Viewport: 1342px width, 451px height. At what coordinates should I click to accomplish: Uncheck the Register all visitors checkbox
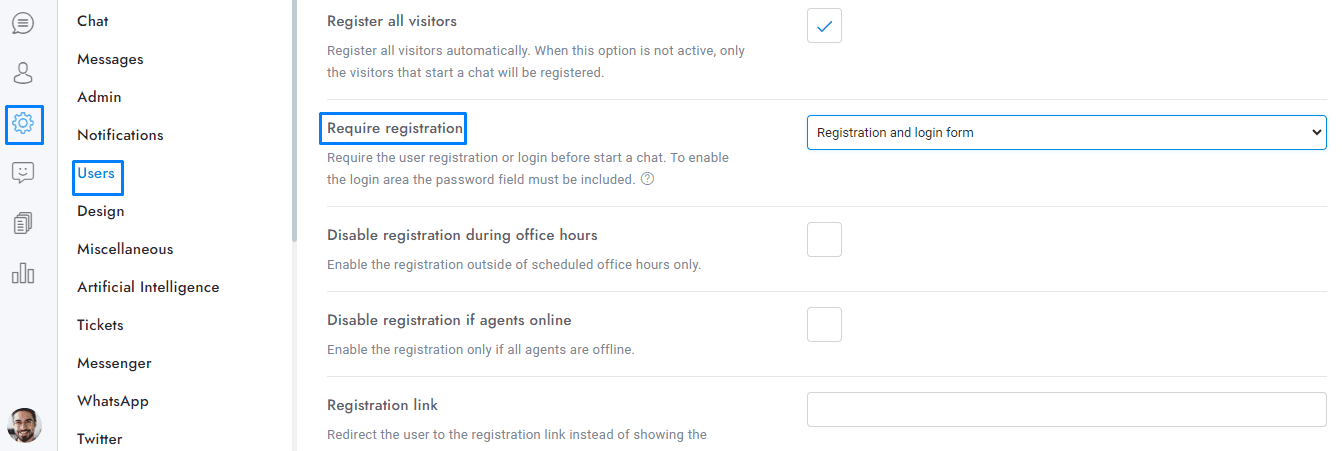coord(824,26)
